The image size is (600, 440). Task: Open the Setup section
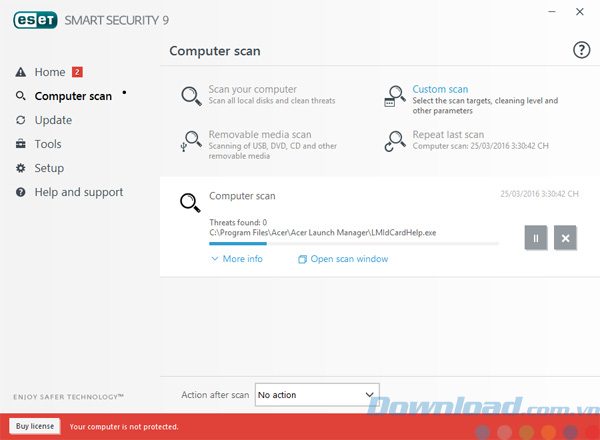pos(49,168)
